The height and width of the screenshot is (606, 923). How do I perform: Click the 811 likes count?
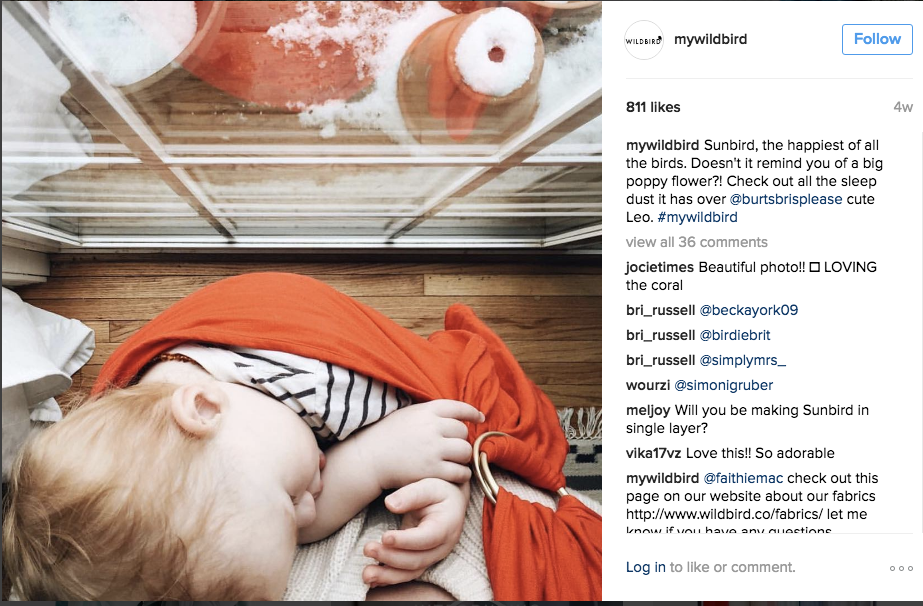pos(653,107)
